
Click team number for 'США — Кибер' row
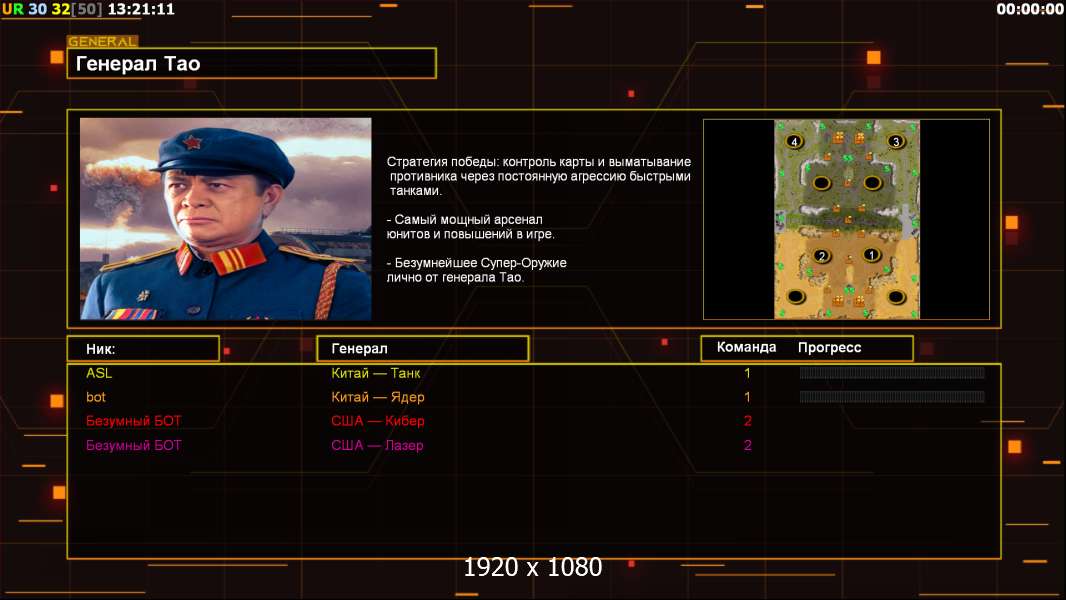(x=747, y=421)
